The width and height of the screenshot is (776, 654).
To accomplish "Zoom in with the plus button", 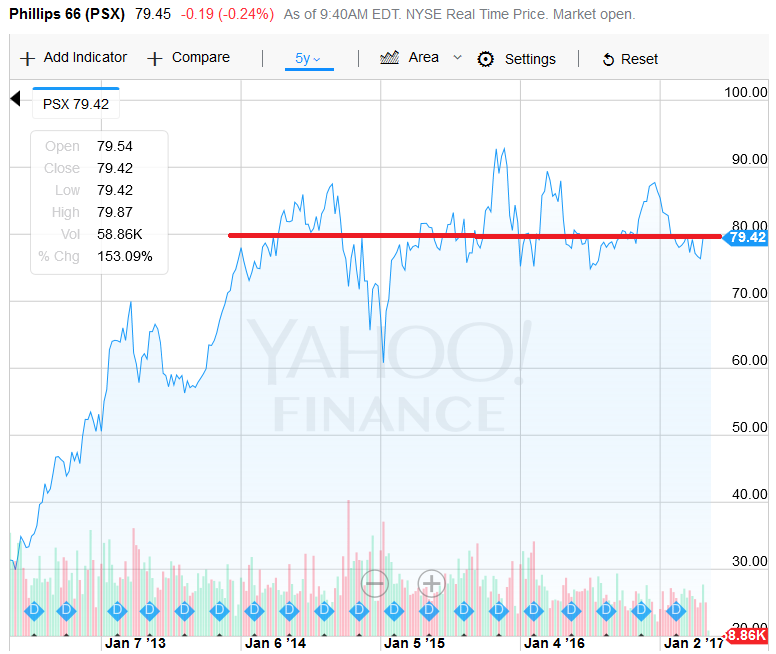I will (x=431, y=583).
